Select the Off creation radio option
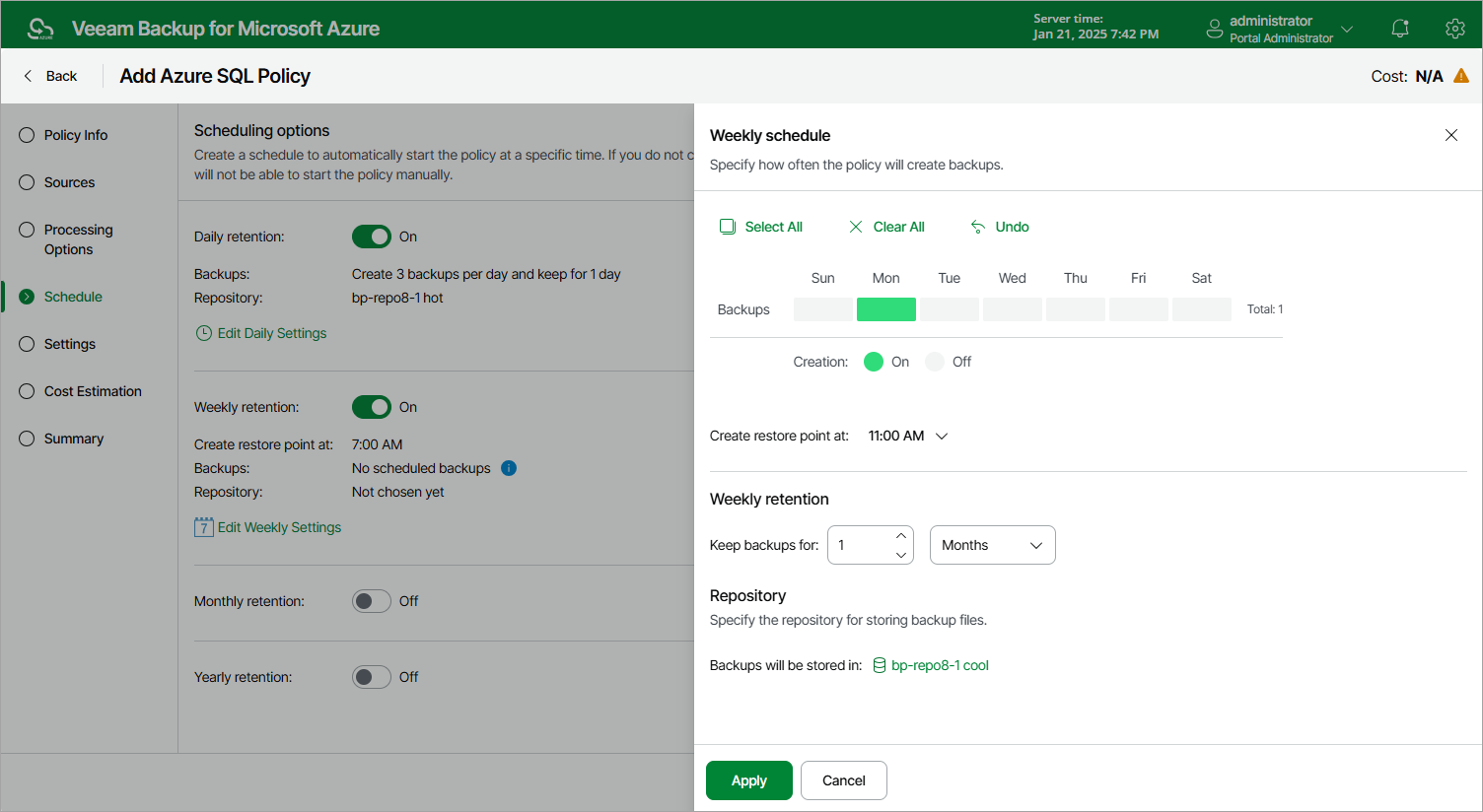 935,362
